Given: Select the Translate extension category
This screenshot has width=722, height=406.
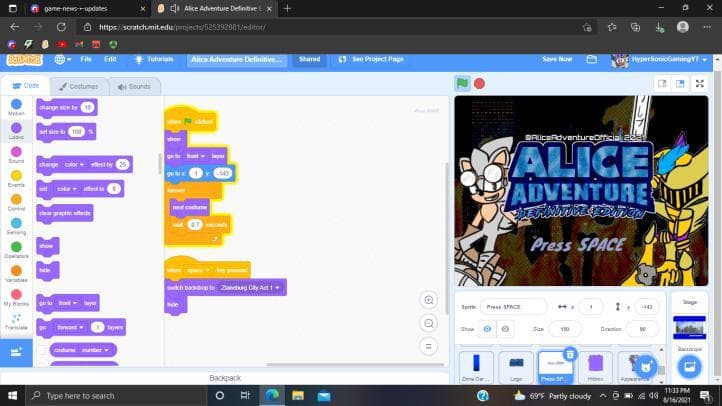Looking at the screenshot, I should (x=16, y=322).
